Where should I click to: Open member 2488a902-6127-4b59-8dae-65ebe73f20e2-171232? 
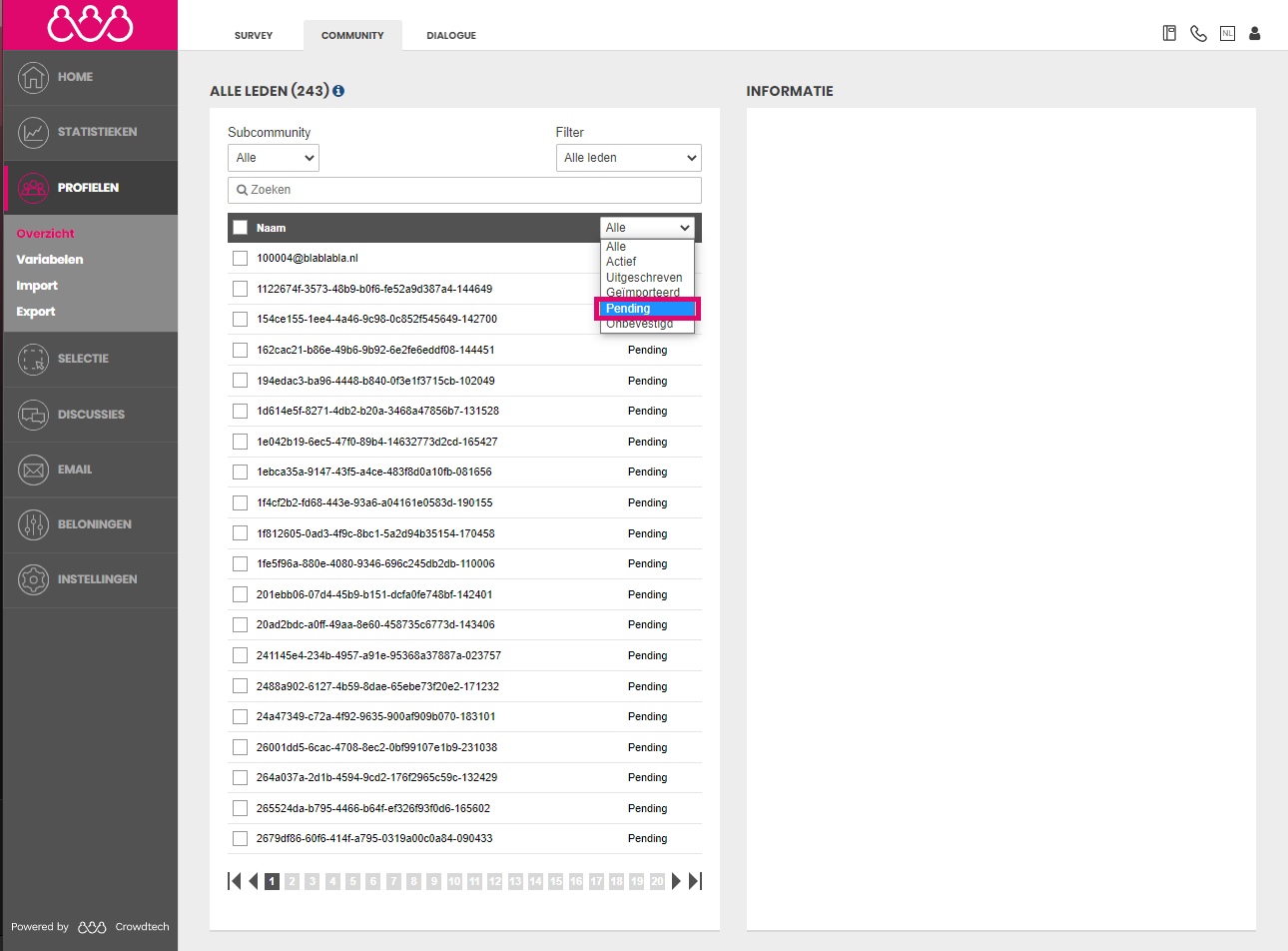click(x=377, y=686)
